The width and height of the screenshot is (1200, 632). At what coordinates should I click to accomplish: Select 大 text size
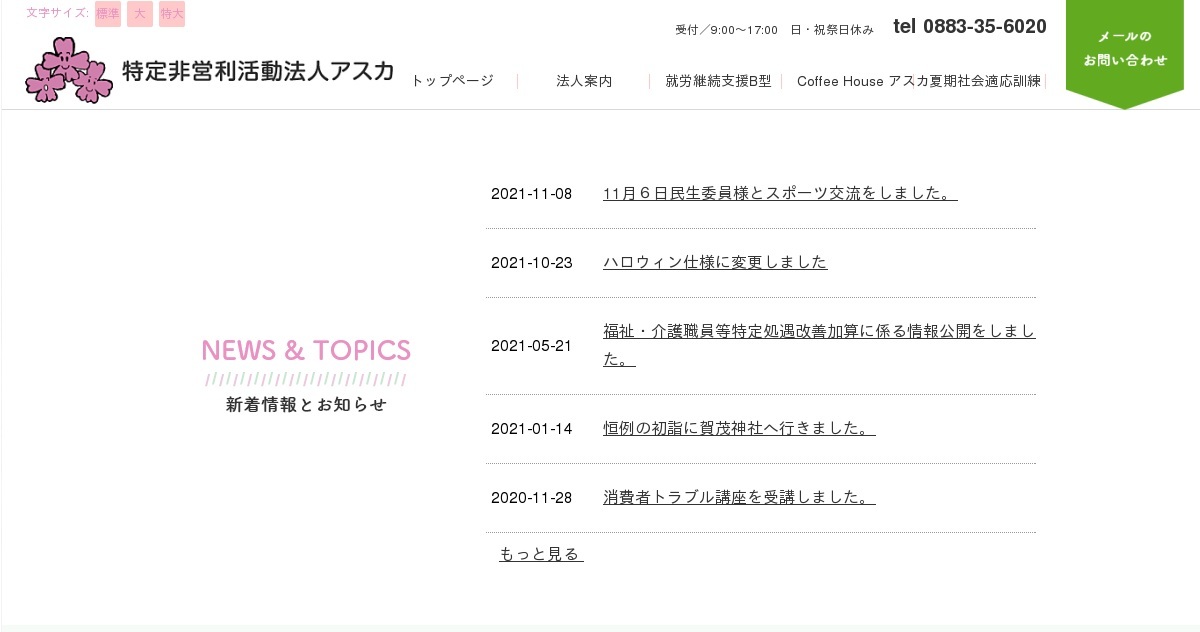click(x=139, y=14)
